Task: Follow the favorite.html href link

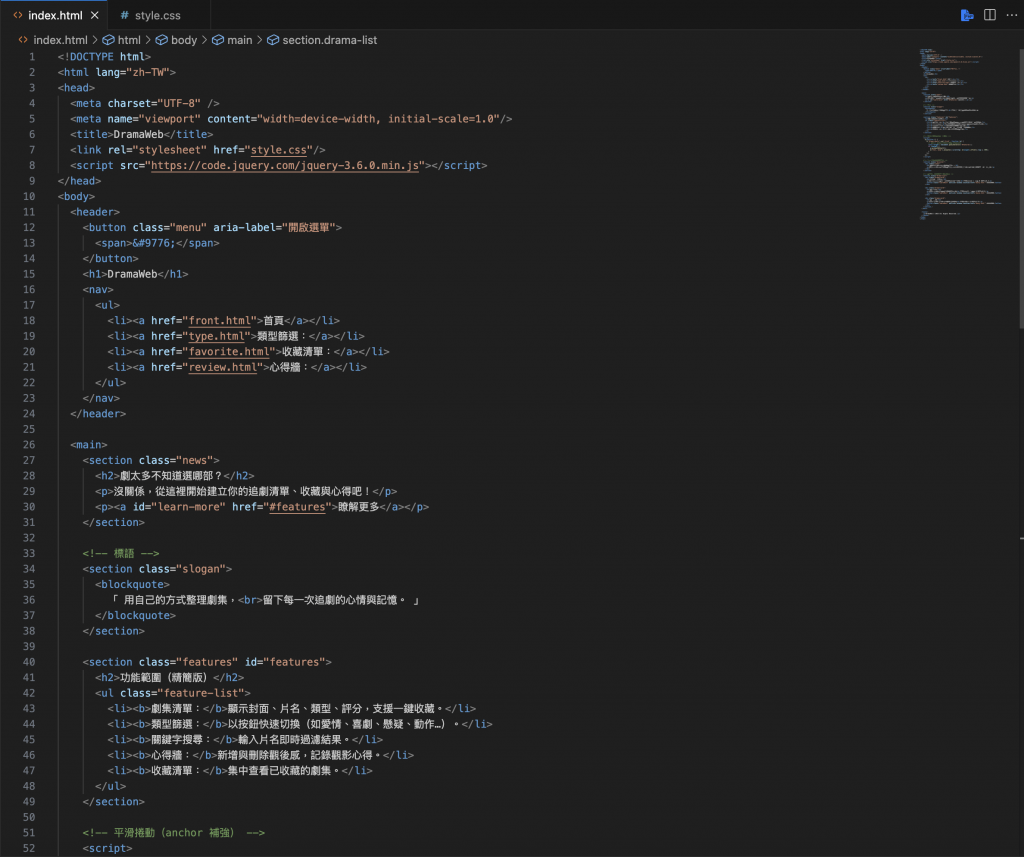Action: point(229,351)
